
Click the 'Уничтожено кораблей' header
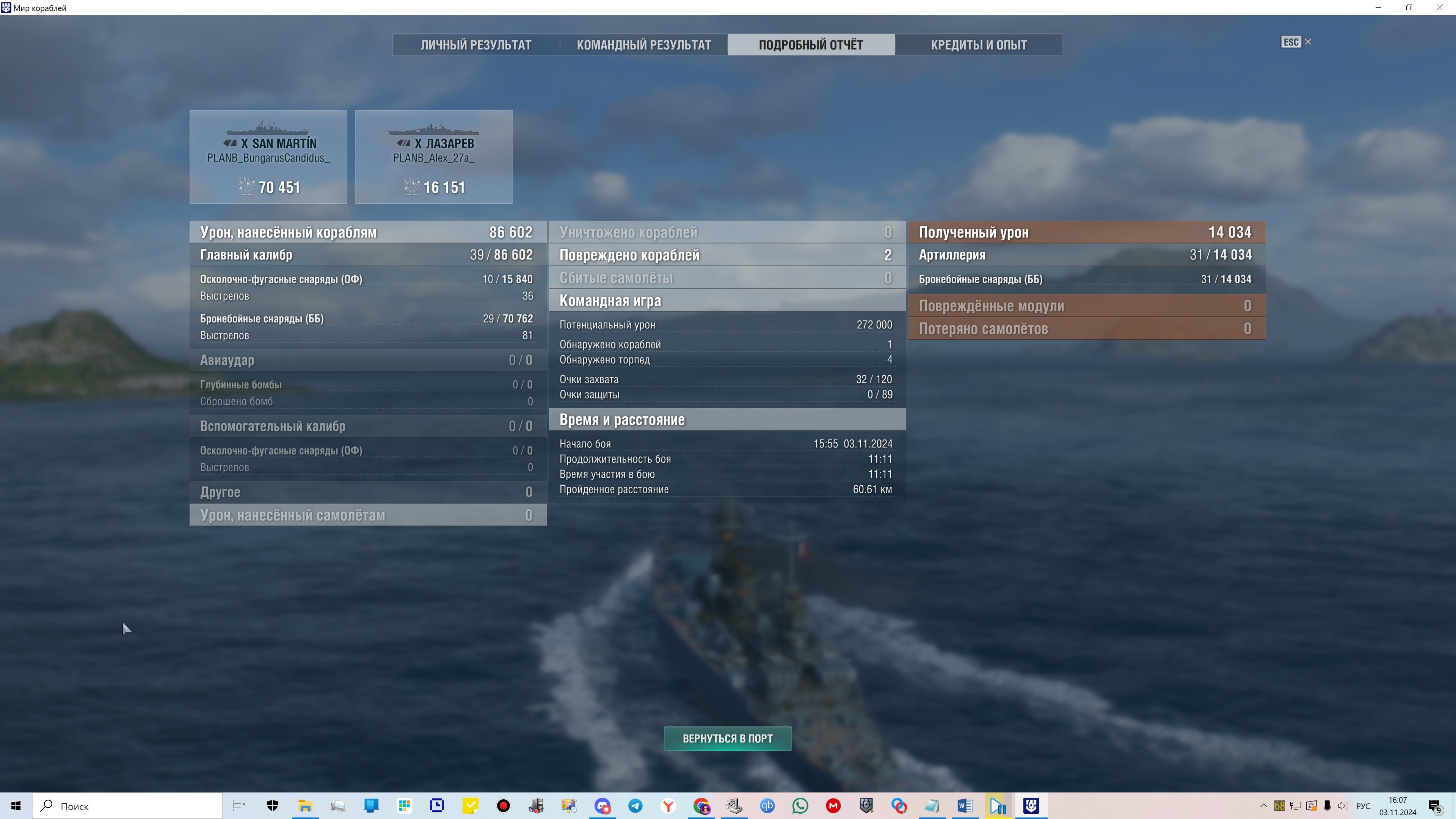727,232
